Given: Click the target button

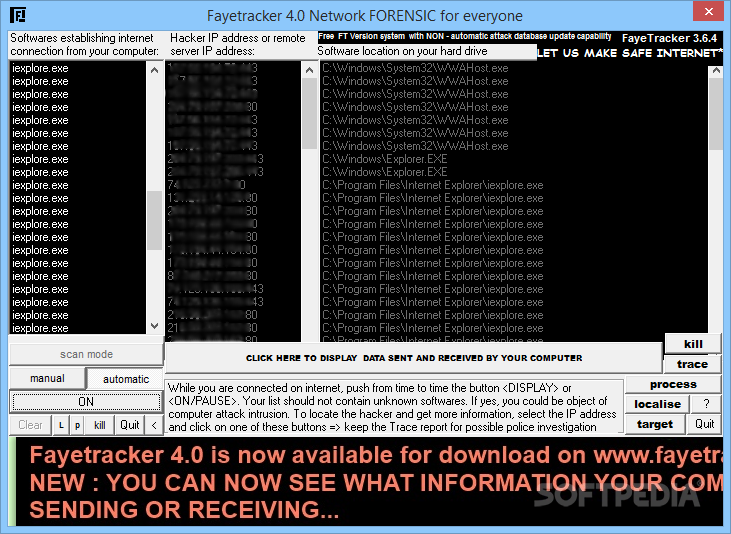Looking at the screenshot, I should [x=655, y=424].
